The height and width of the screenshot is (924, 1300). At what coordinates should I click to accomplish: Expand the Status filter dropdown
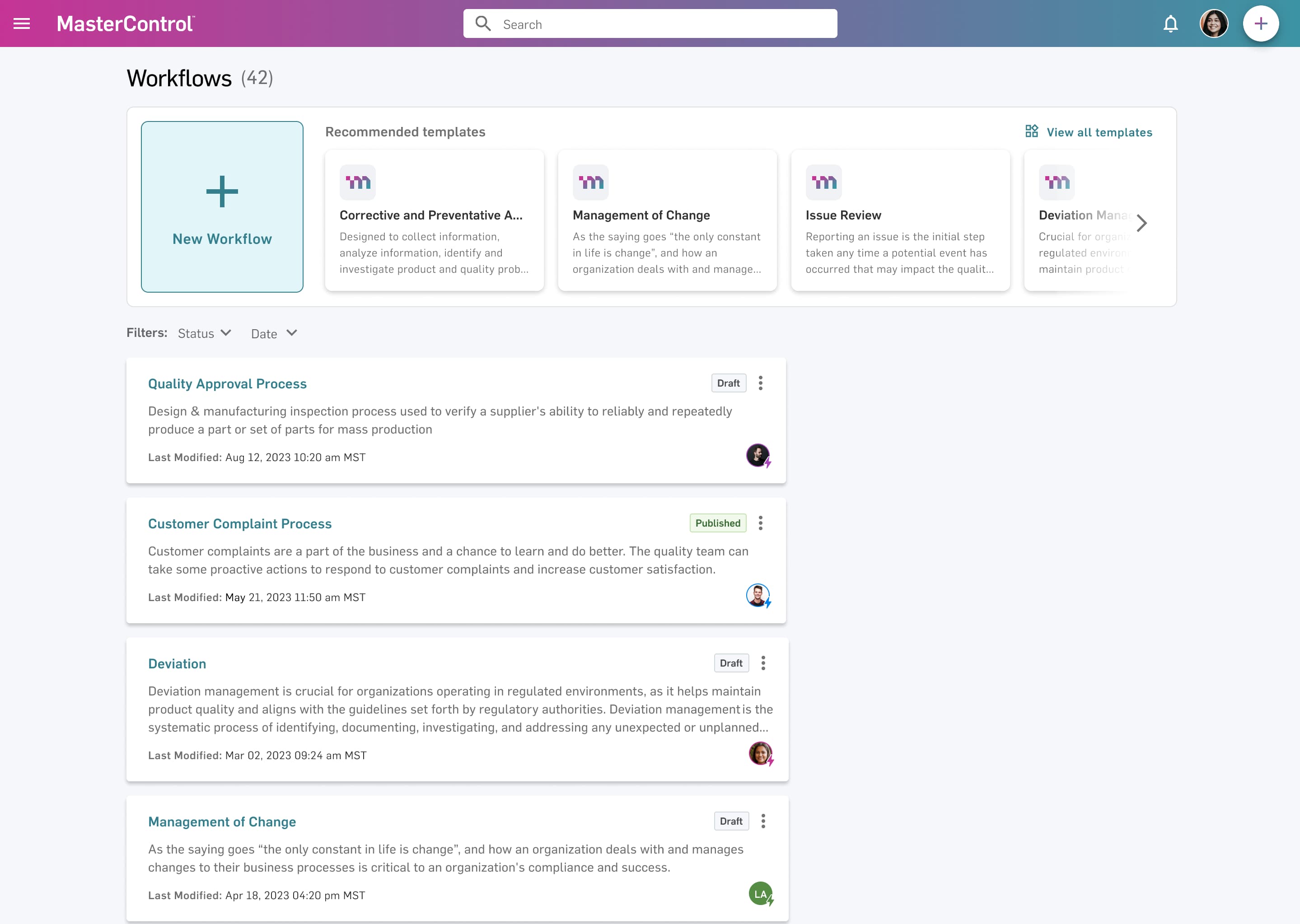205,333
